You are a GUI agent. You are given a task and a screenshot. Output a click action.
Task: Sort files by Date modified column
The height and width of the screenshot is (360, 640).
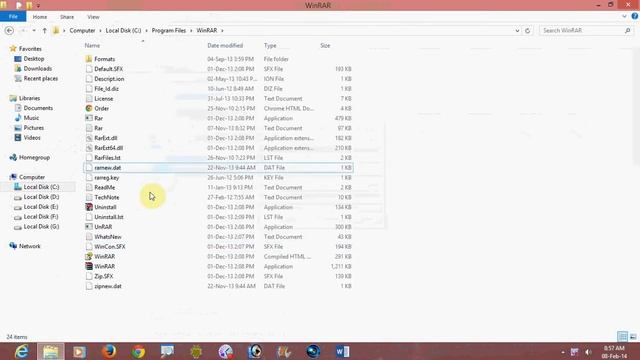(225, 46)
